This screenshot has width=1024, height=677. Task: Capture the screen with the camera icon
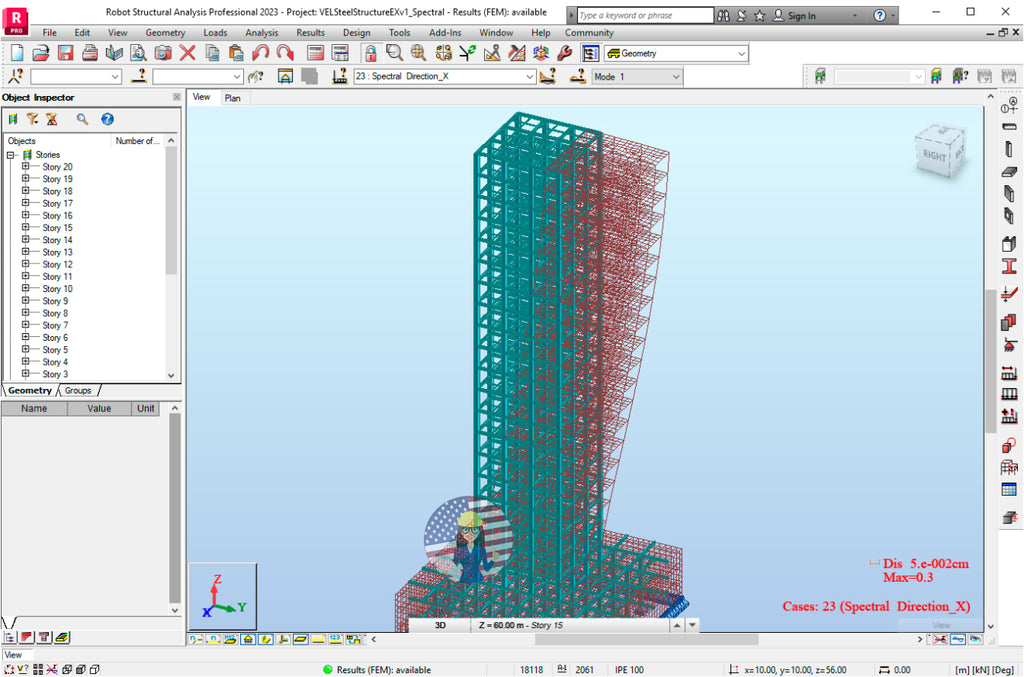point(160,53)
